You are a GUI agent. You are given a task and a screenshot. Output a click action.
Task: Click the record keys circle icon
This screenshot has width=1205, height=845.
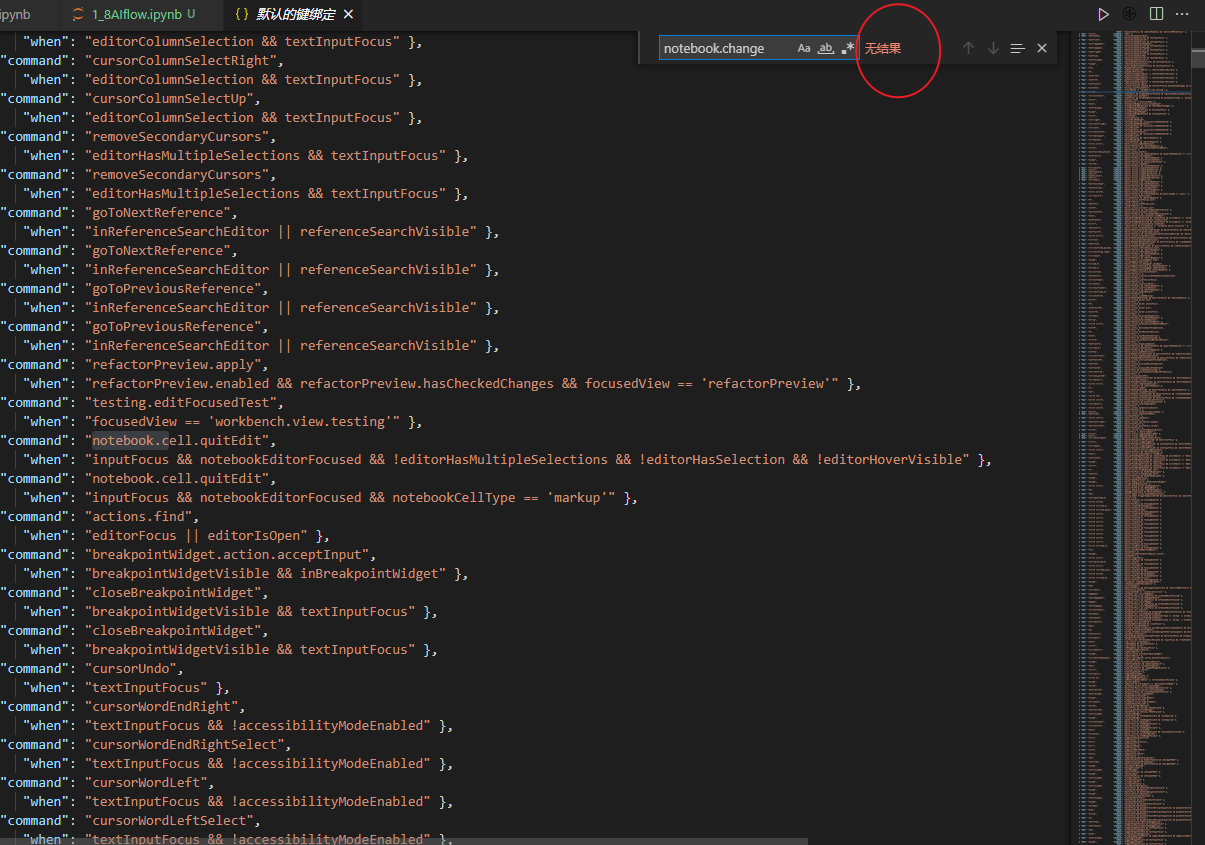pos(1128,14)
